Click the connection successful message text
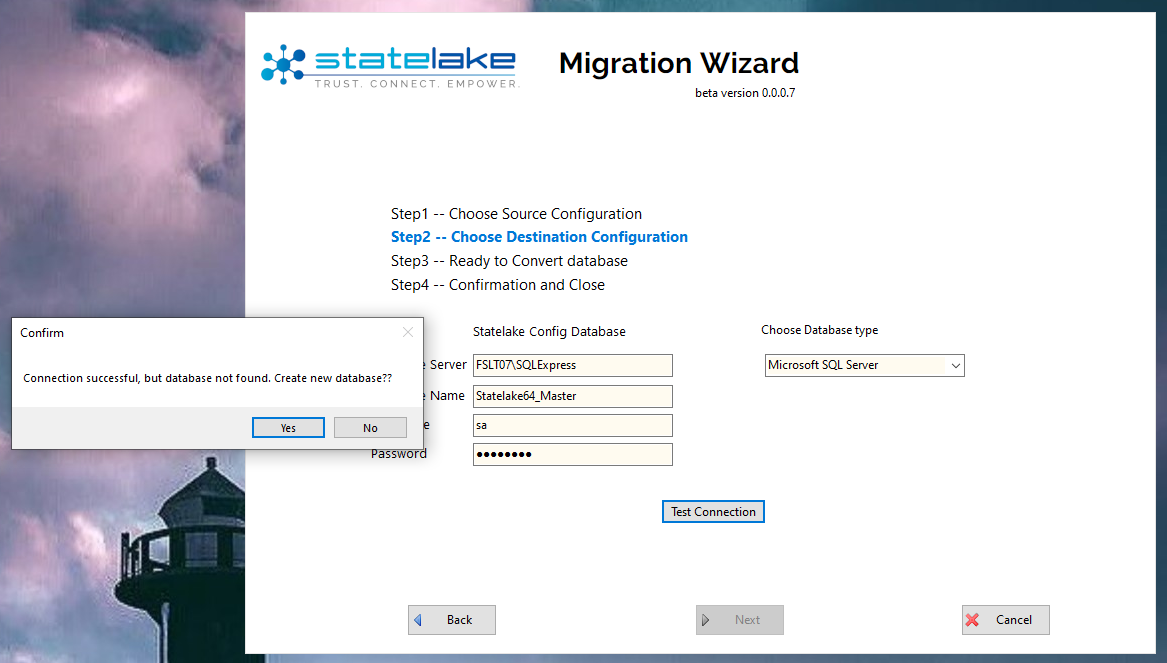Image resolution: width=1167 pixels, height=663 pixels. click(x=208, y=378)
